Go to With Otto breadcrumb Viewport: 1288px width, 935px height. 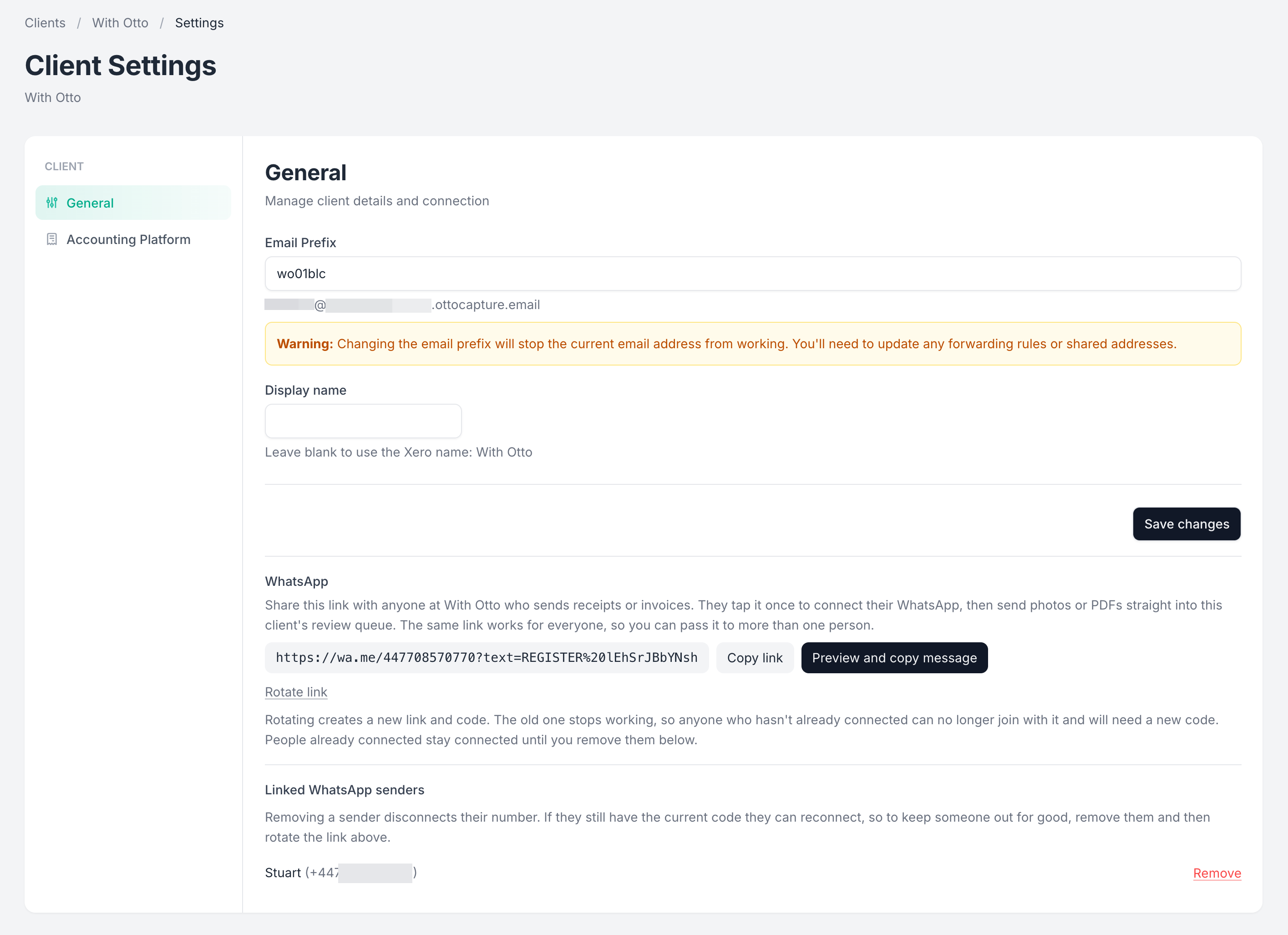click(x=120, y=23)
